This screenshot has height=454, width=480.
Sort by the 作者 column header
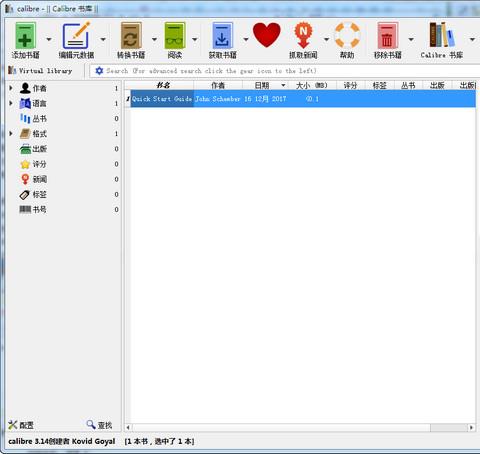point(218,85)
